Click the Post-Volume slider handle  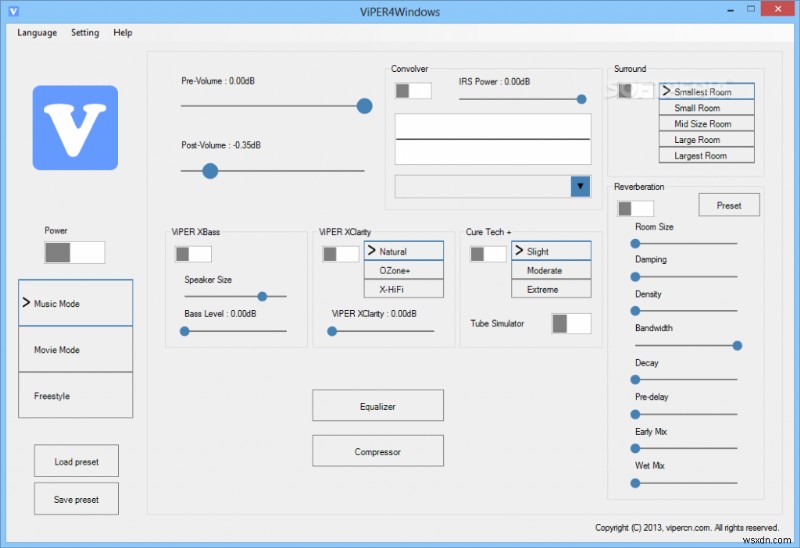[210, 171]
